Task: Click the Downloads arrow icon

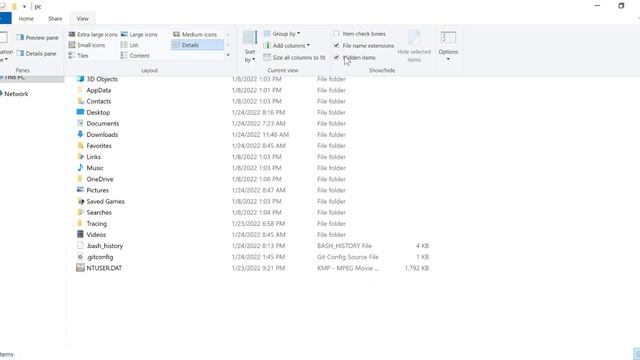Action: coord(80,134)
